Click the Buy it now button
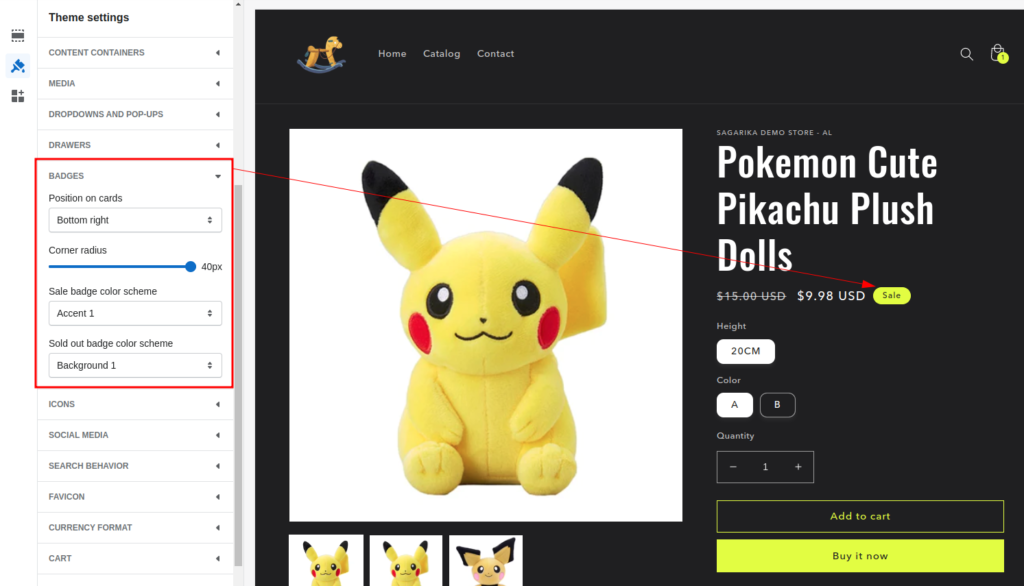 pos(859,556)
